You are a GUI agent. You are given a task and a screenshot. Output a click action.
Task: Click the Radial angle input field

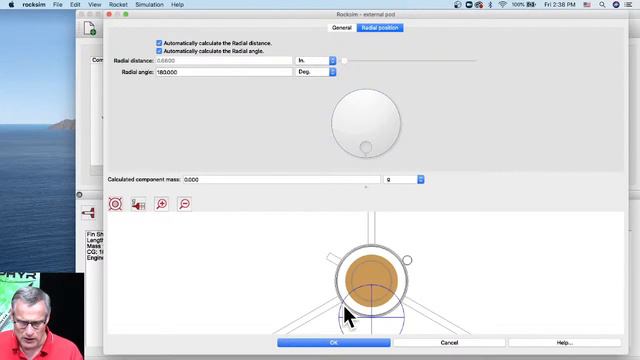[224, 72]
